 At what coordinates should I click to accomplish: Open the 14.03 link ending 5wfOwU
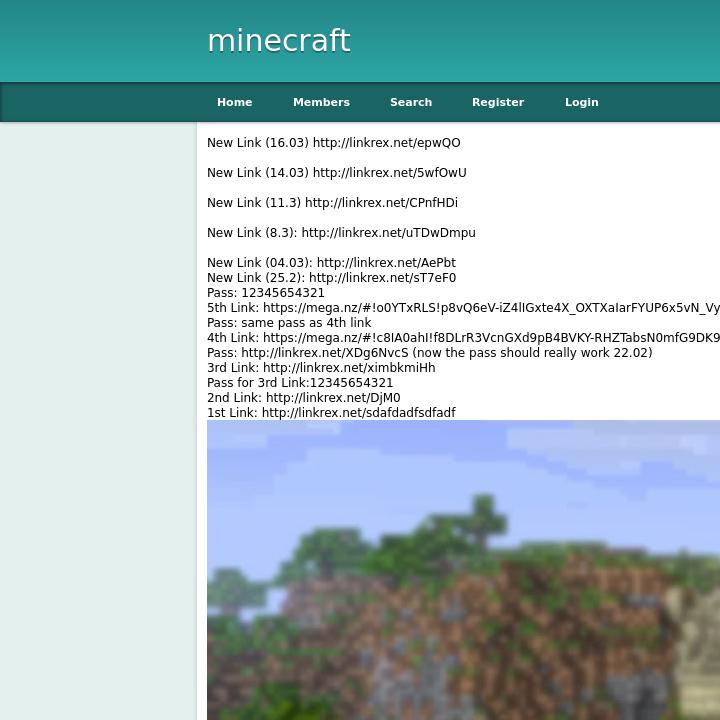tap(389, 173)
